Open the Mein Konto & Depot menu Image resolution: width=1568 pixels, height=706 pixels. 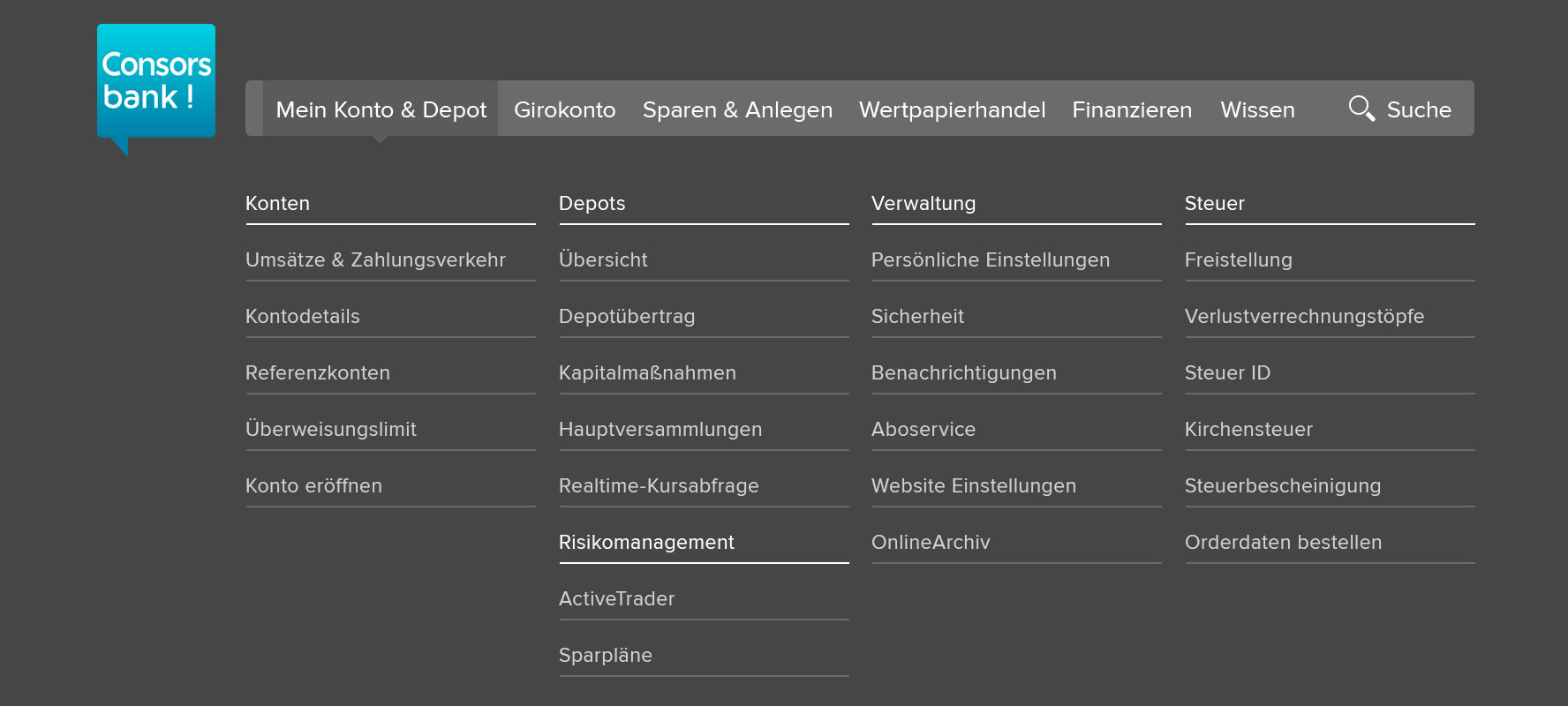pos(381,109)
